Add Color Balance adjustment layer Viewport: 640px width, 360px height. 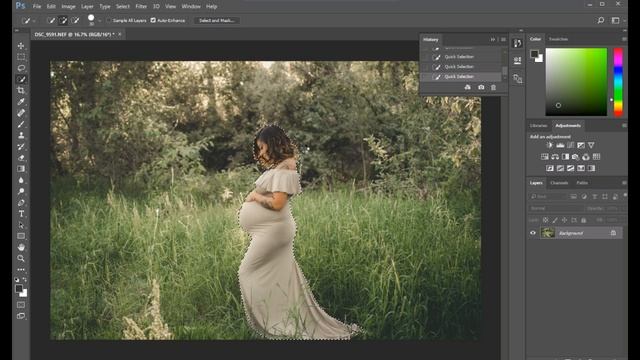(x=555, y=157)
